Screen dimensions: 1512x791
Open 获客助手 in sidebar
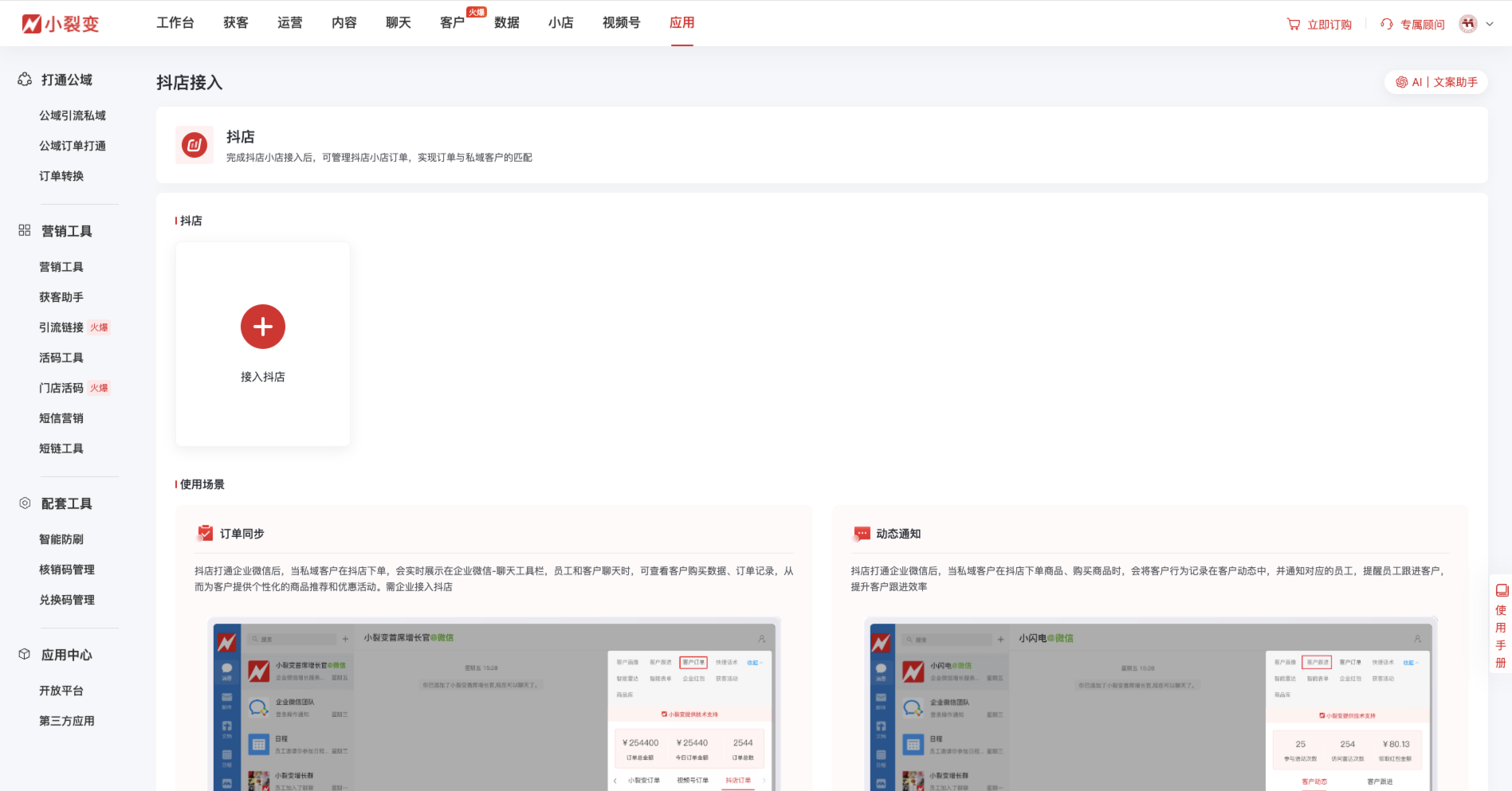tap(61, 297)
